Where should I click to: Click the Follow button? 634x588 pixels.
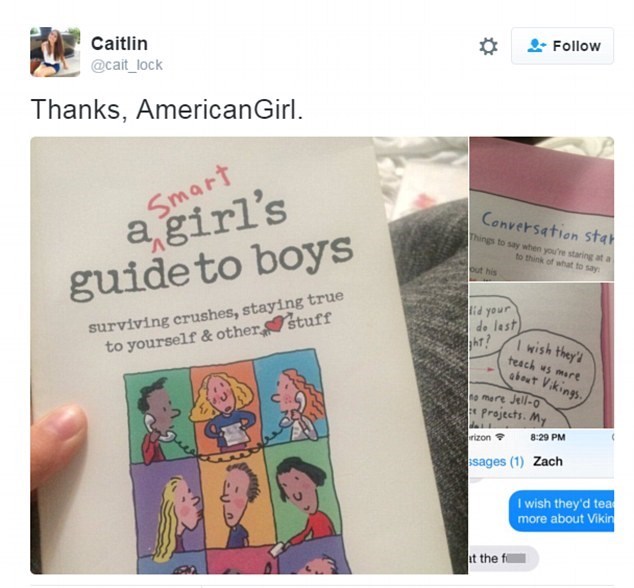(562, 46)
